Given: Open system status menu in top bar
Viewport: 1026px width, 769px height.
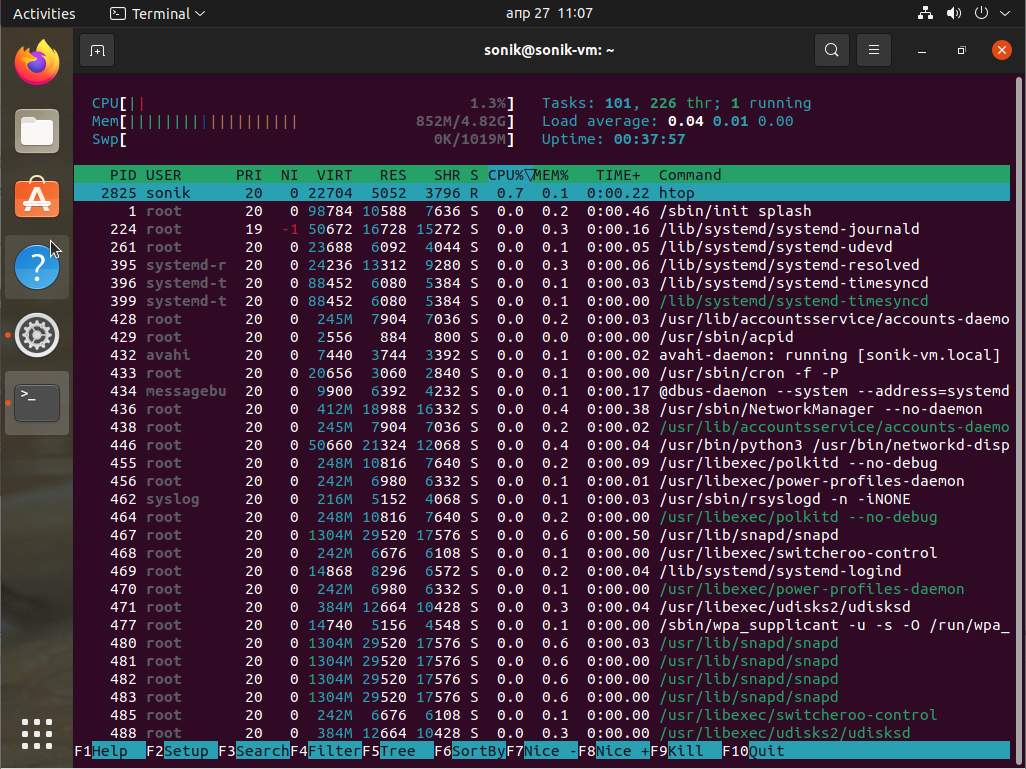Looking at the screenshot, I should click(956, 14).
